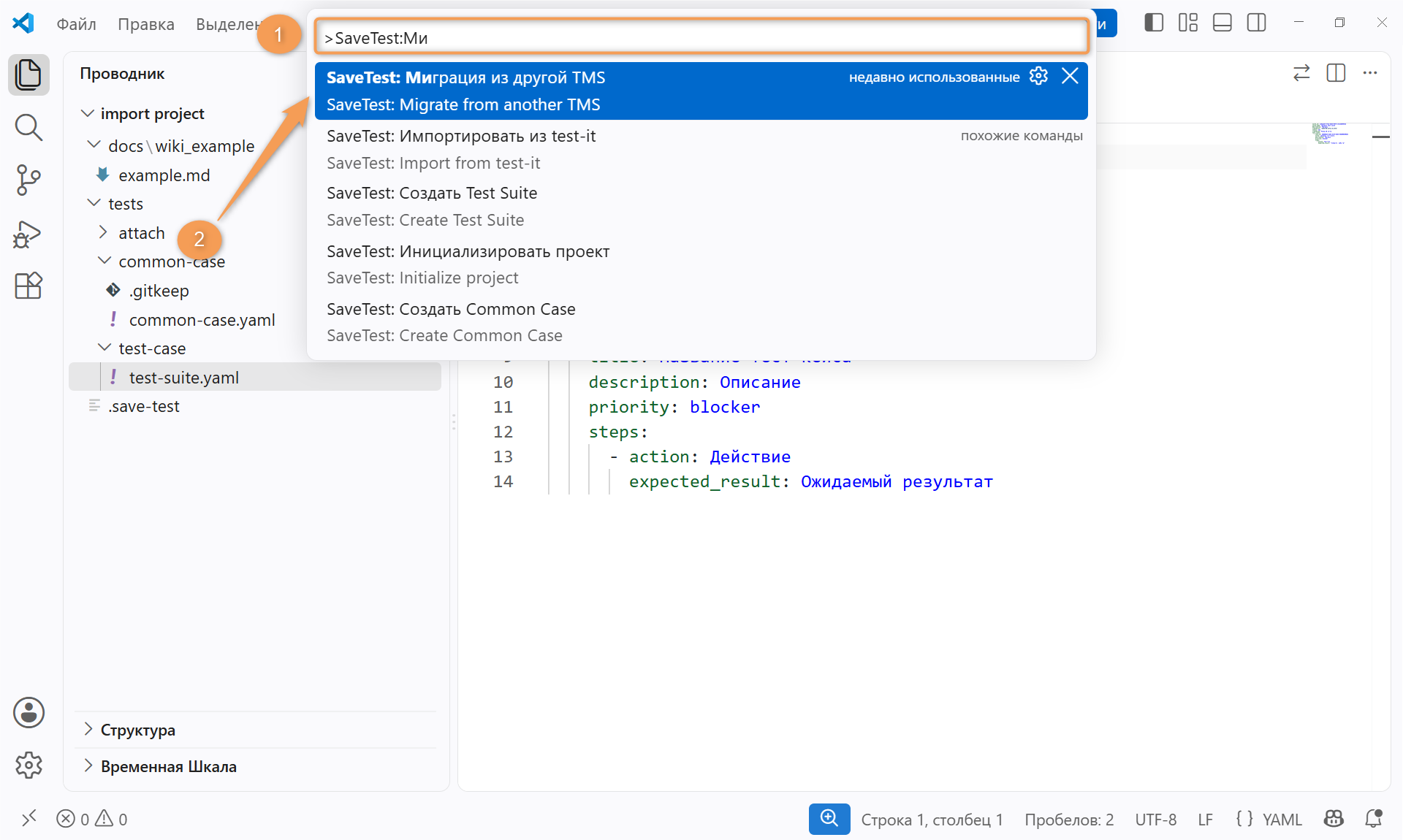Open the Accounts icon in activity bar

pos(28,712)
